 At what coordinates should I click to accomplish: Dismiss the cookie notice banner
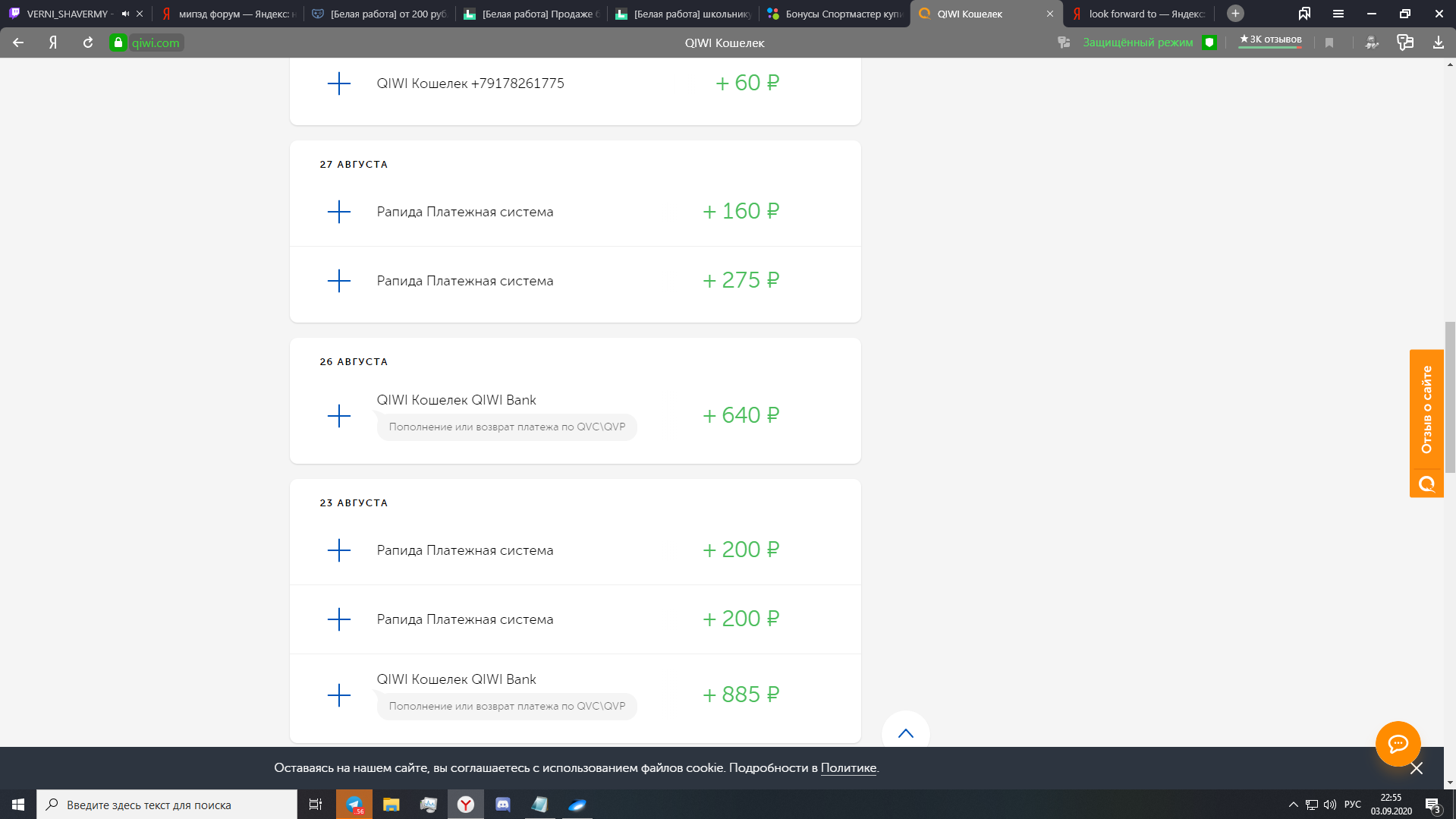tap(1417, 768)
